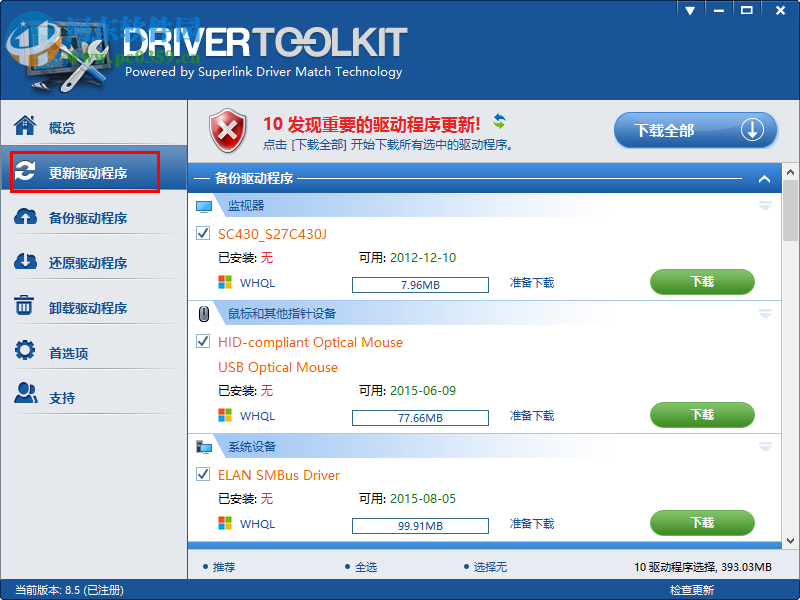Deselect the HID-compliant Optical Mouse driver
This screenshot has width=800, height=600.
point(203,342)
